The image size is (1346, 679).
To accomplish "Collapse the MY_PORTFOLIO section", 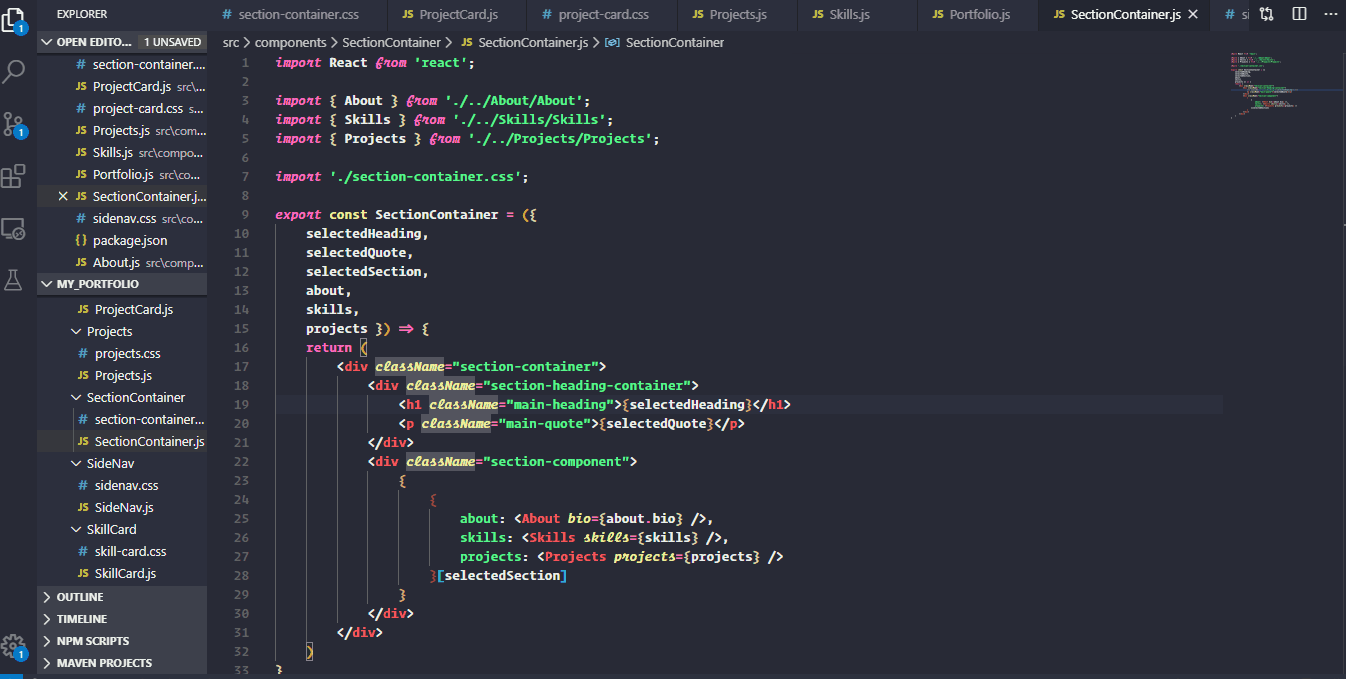I will click(46, 284).
